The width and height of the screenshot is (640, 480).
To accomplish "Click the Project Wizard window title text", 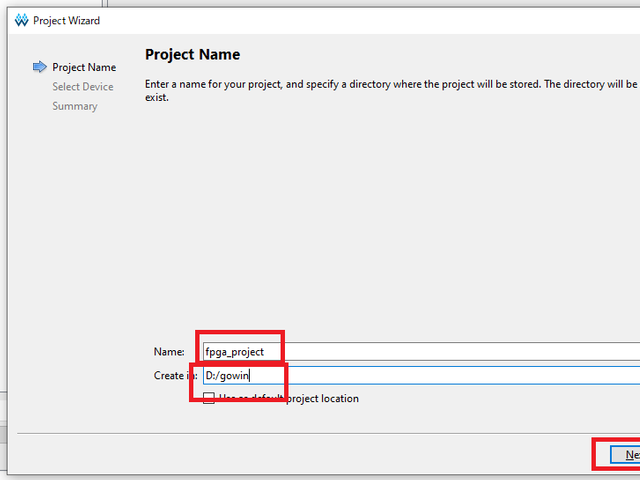I will tap(66, 20).
